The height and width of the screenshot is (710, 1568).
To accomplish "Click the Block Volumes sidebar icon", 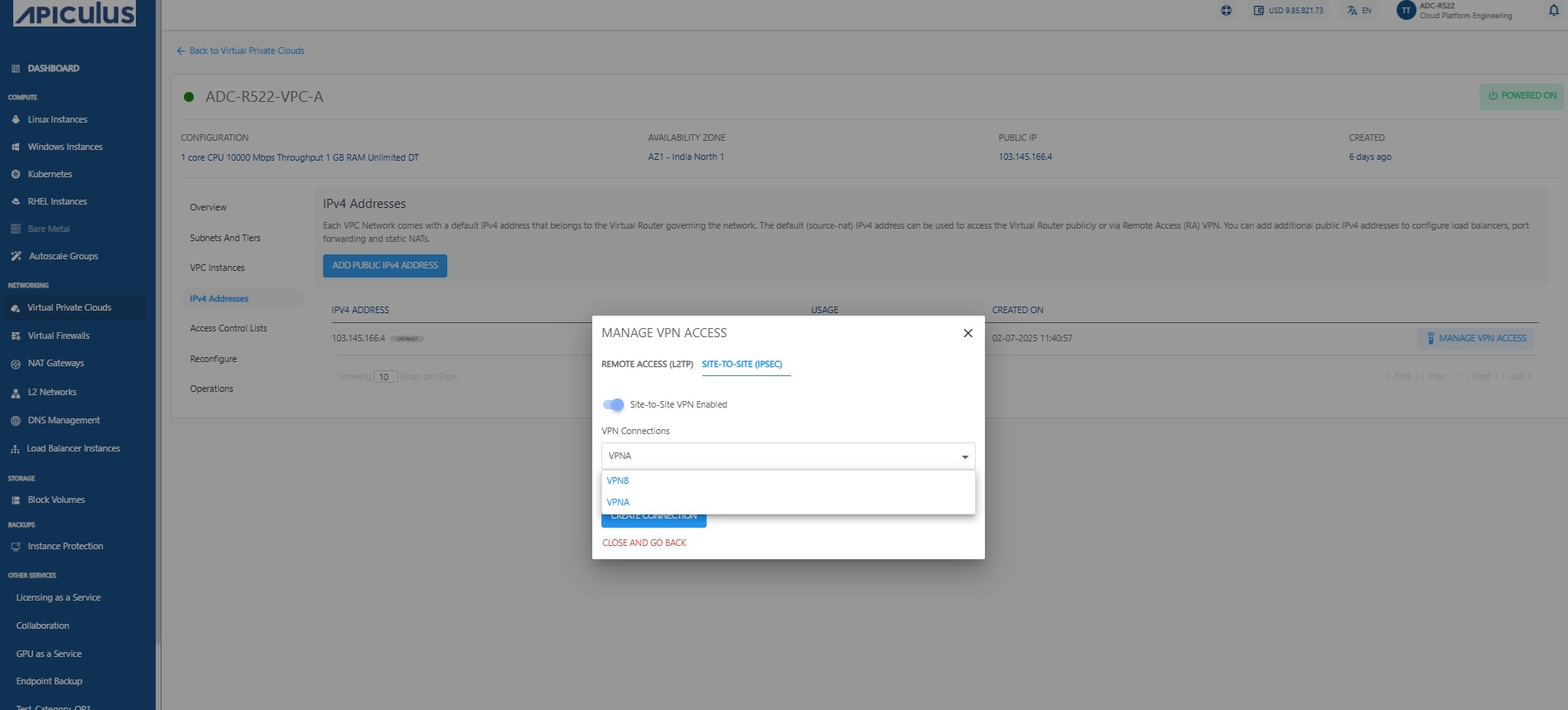I will point(16,500).
